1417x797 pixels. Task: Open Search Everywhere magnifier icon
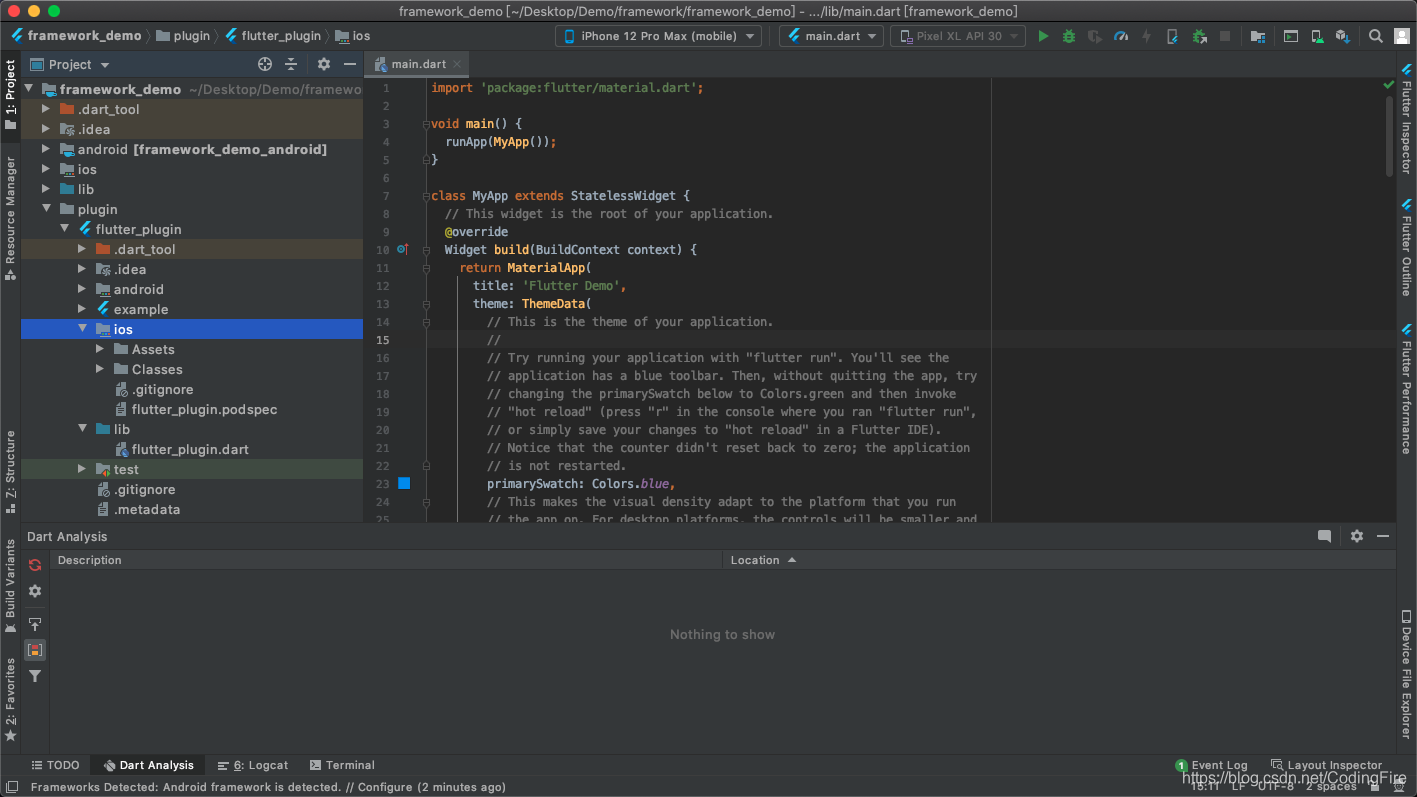coord(1376,36)
